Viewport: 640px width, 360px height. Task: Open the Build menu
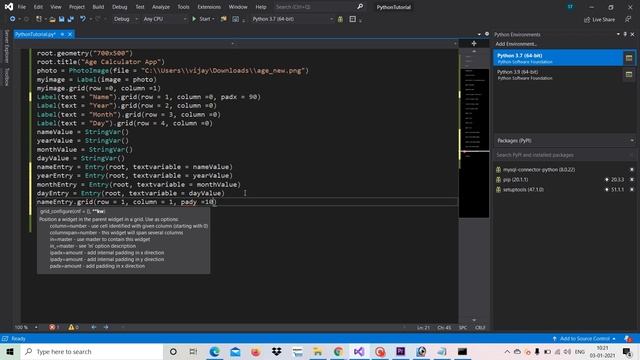(x=98, y=7)
